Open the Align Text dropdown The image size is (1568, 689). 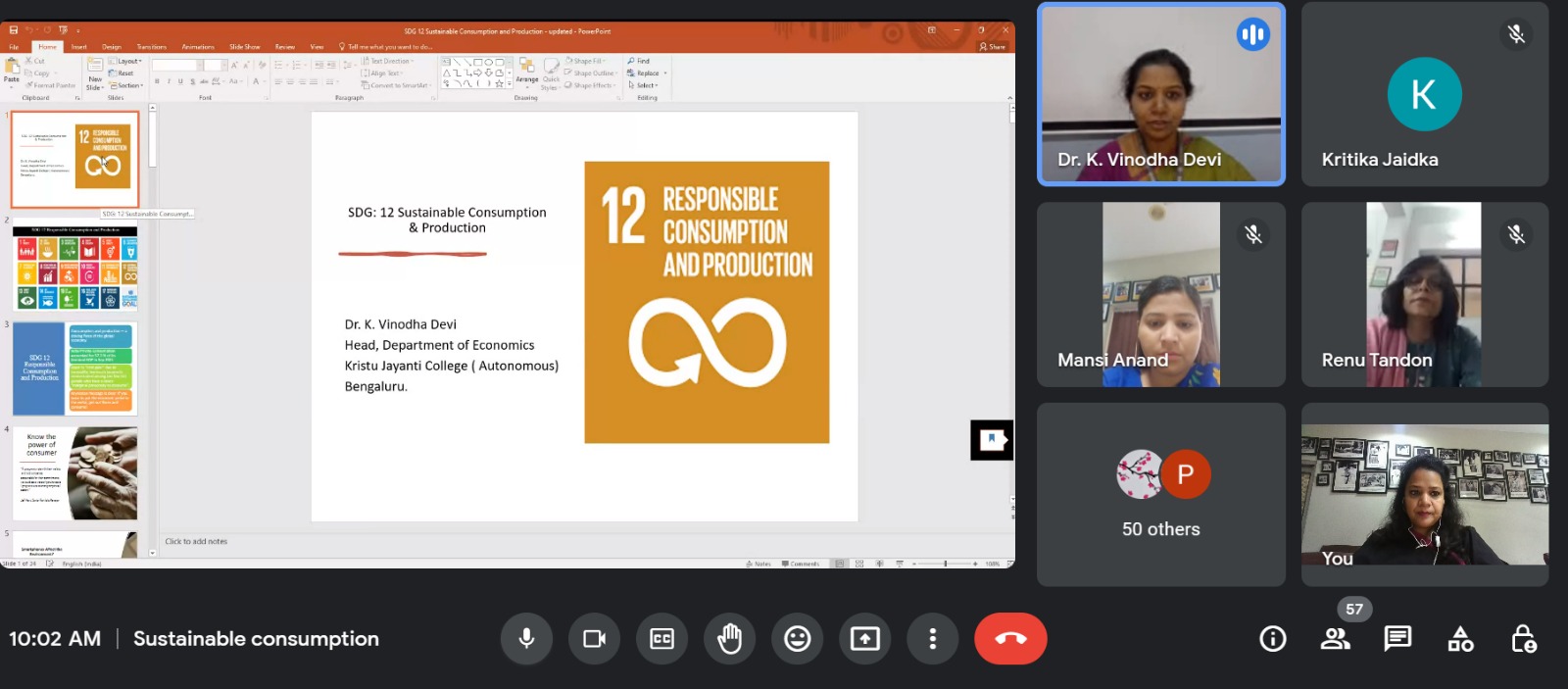(382, 74)
